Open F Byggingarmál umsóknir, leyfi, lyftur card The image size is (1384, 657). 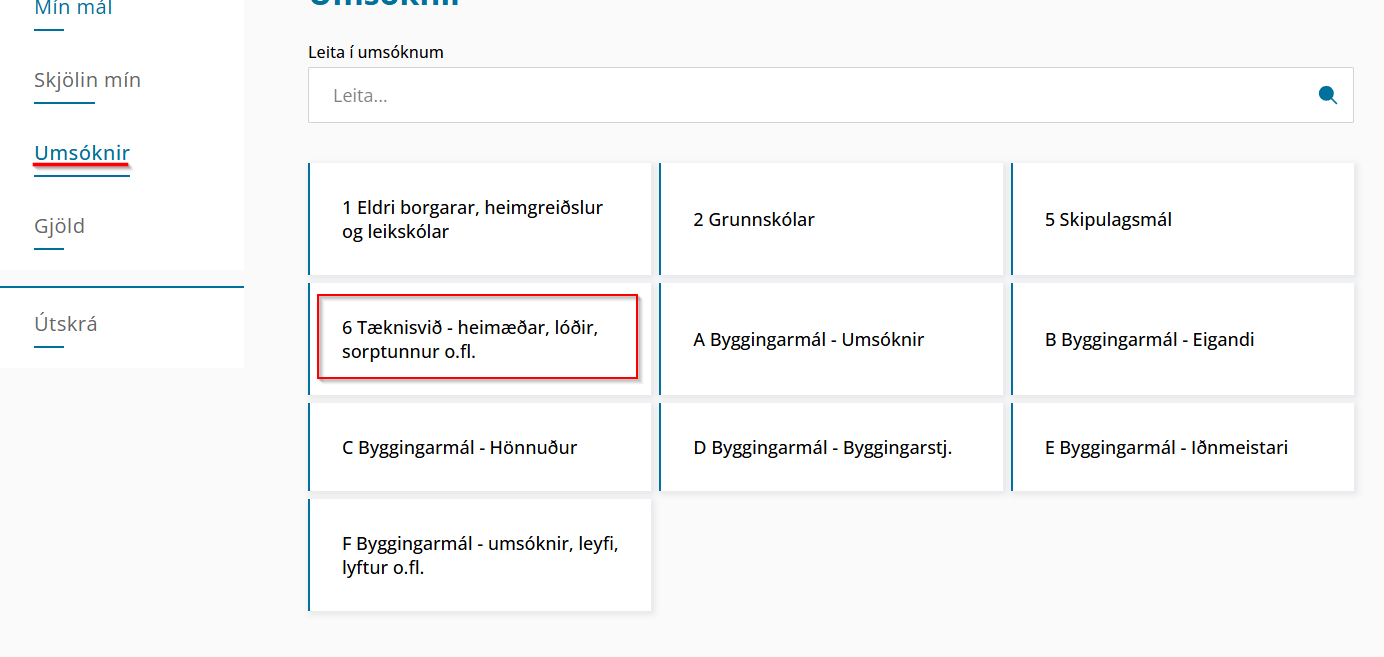(480, 556)
